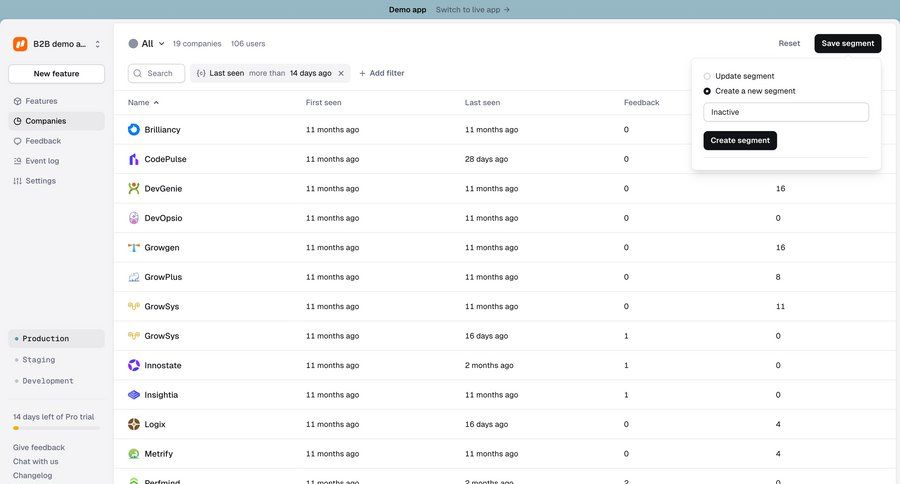The width and height of the screenshot is (900, 484).
Task: Open Companies in the sidebar
Action: click(x=56, y=121)
